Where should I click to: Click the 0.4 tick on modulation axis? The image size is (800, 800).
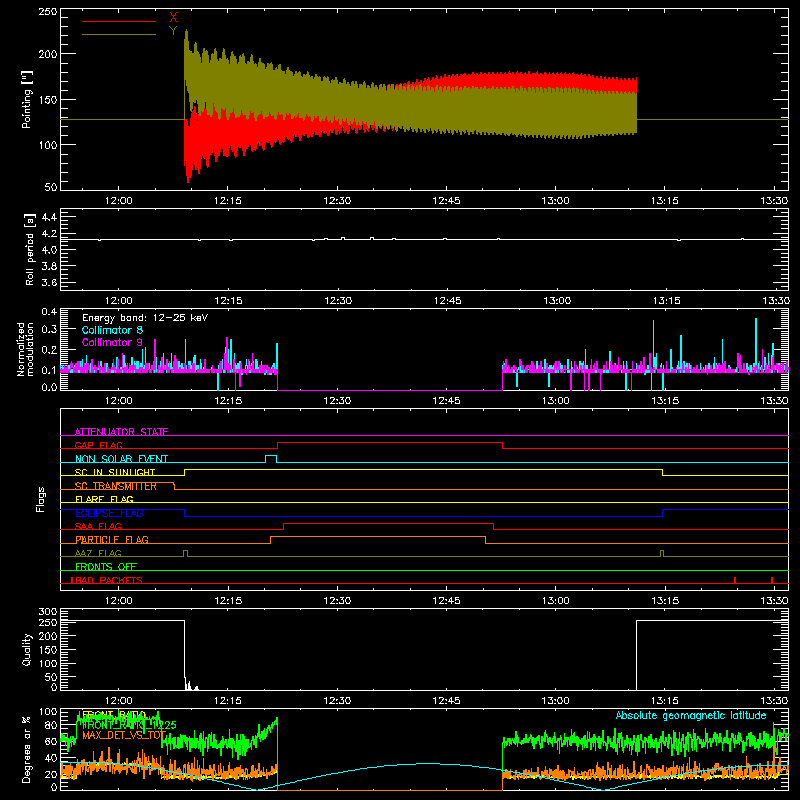[x=49, y=312]
